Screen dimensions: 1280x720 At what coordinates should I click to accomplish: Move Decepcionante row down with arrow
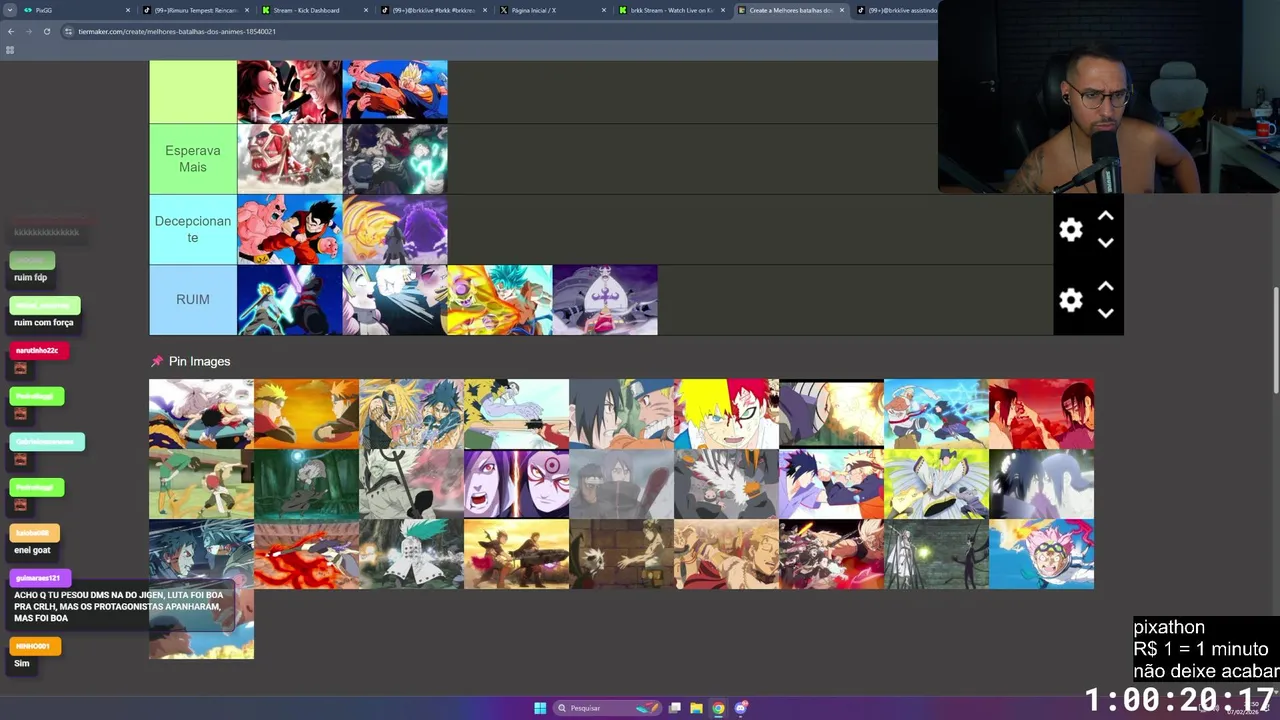pyautogui.click(x=1105, y=243)
